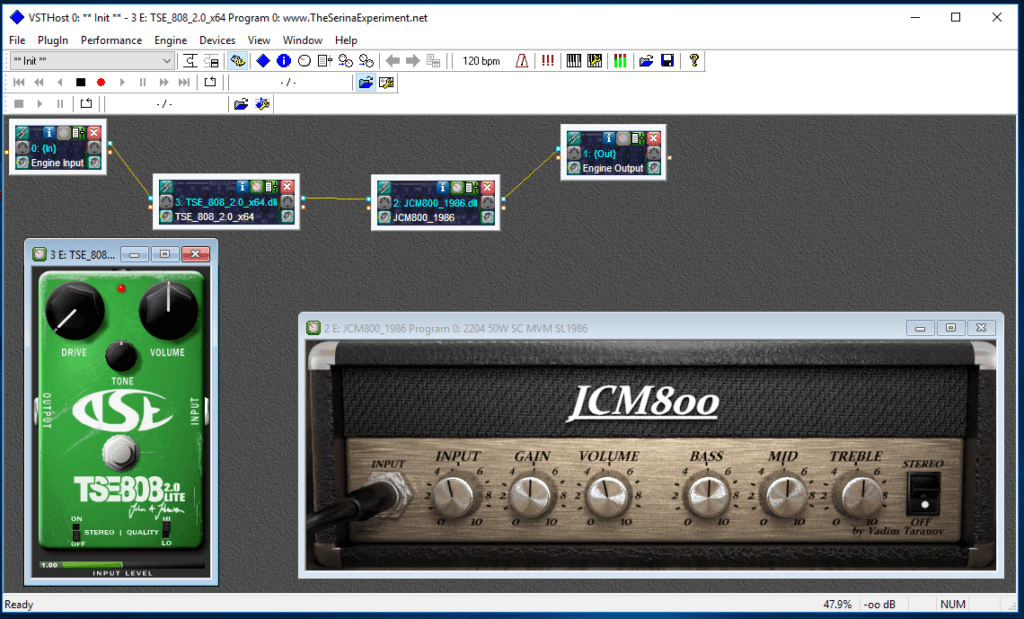Open the View menu
The width and height of the screenshot is (1024, 619).
(259, 40)
